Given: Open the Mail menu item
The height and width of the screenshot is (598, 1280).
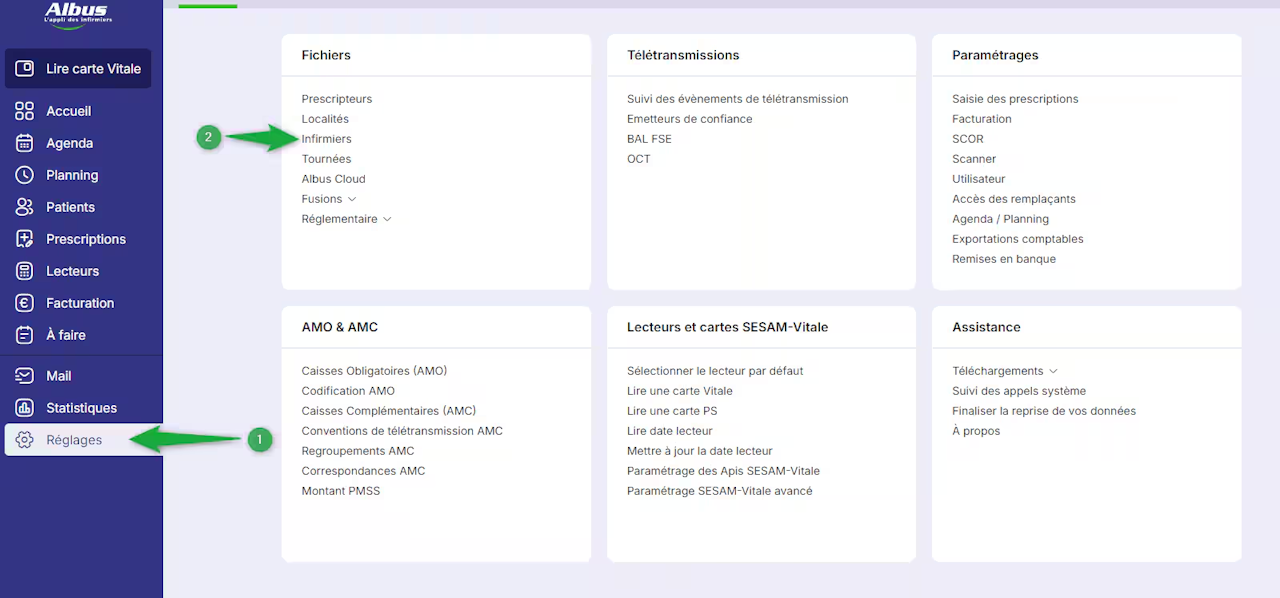Looking at the screenshot, I should tap(58, 376).
